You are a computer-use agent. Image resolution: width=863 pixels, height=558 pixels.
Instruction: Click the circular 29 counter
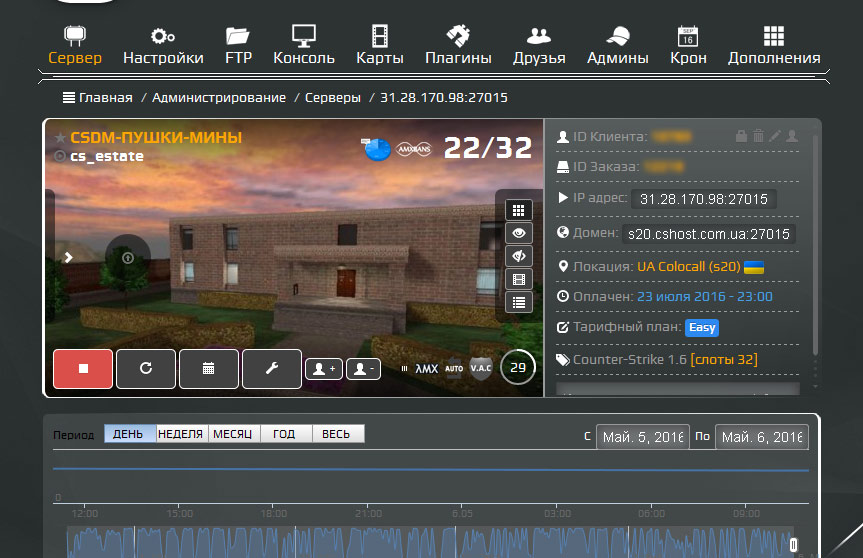coord(517,367)
